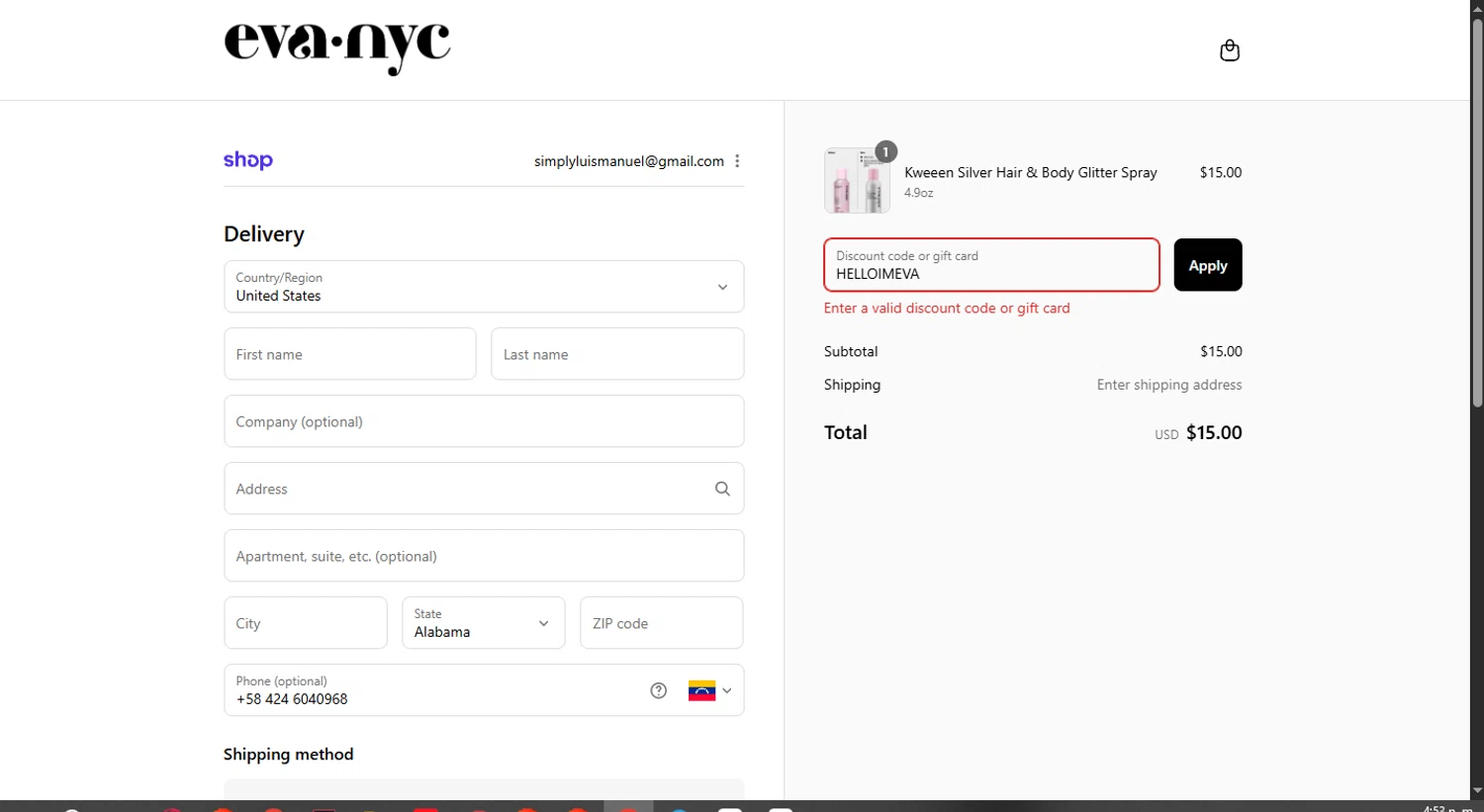Click the phone help question mark icon
Viewport: 1484px width, 812px height.
coord(659,690)
